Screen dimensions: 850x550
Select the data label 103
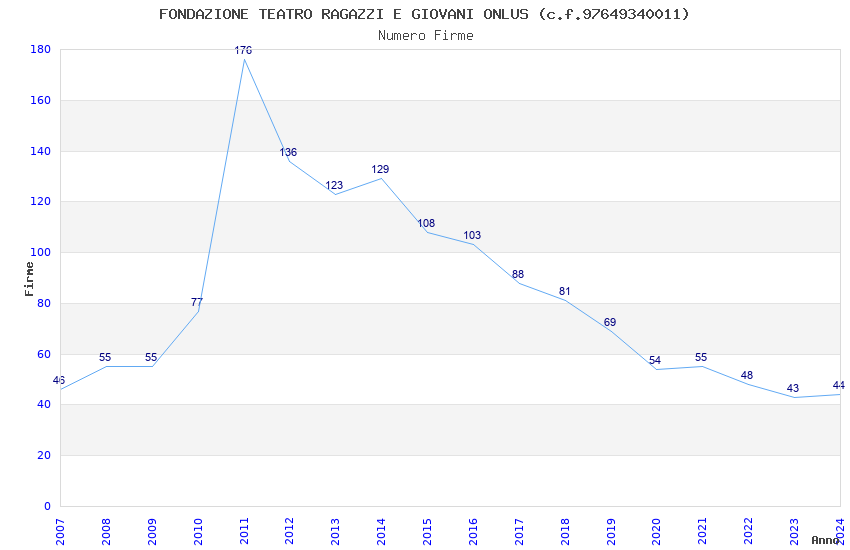(472, 235)
